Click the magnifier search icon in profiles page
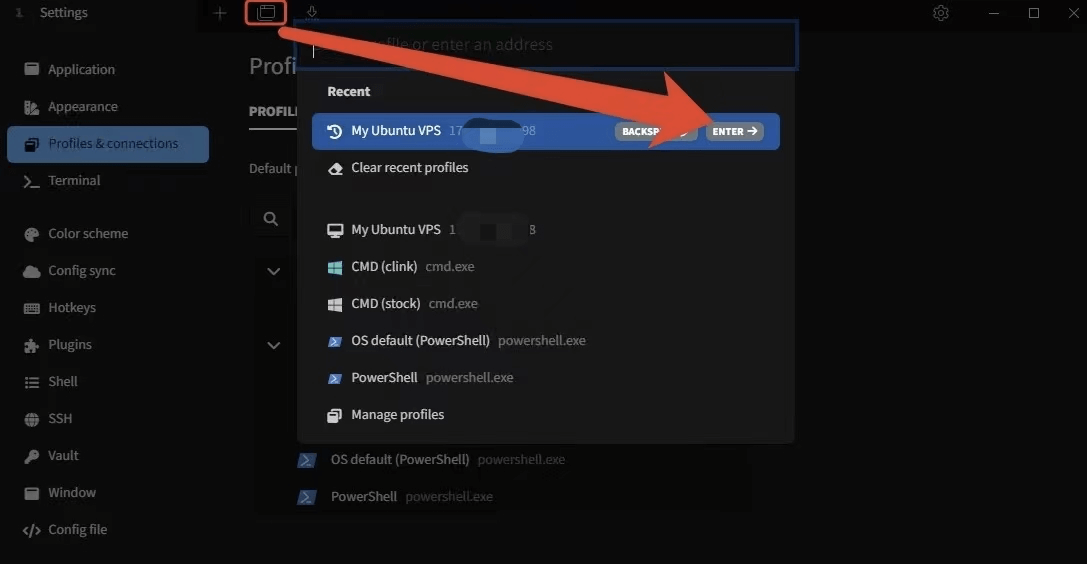Image resolution: width=1087 pixels, height=564 pixels. [271, 219]
